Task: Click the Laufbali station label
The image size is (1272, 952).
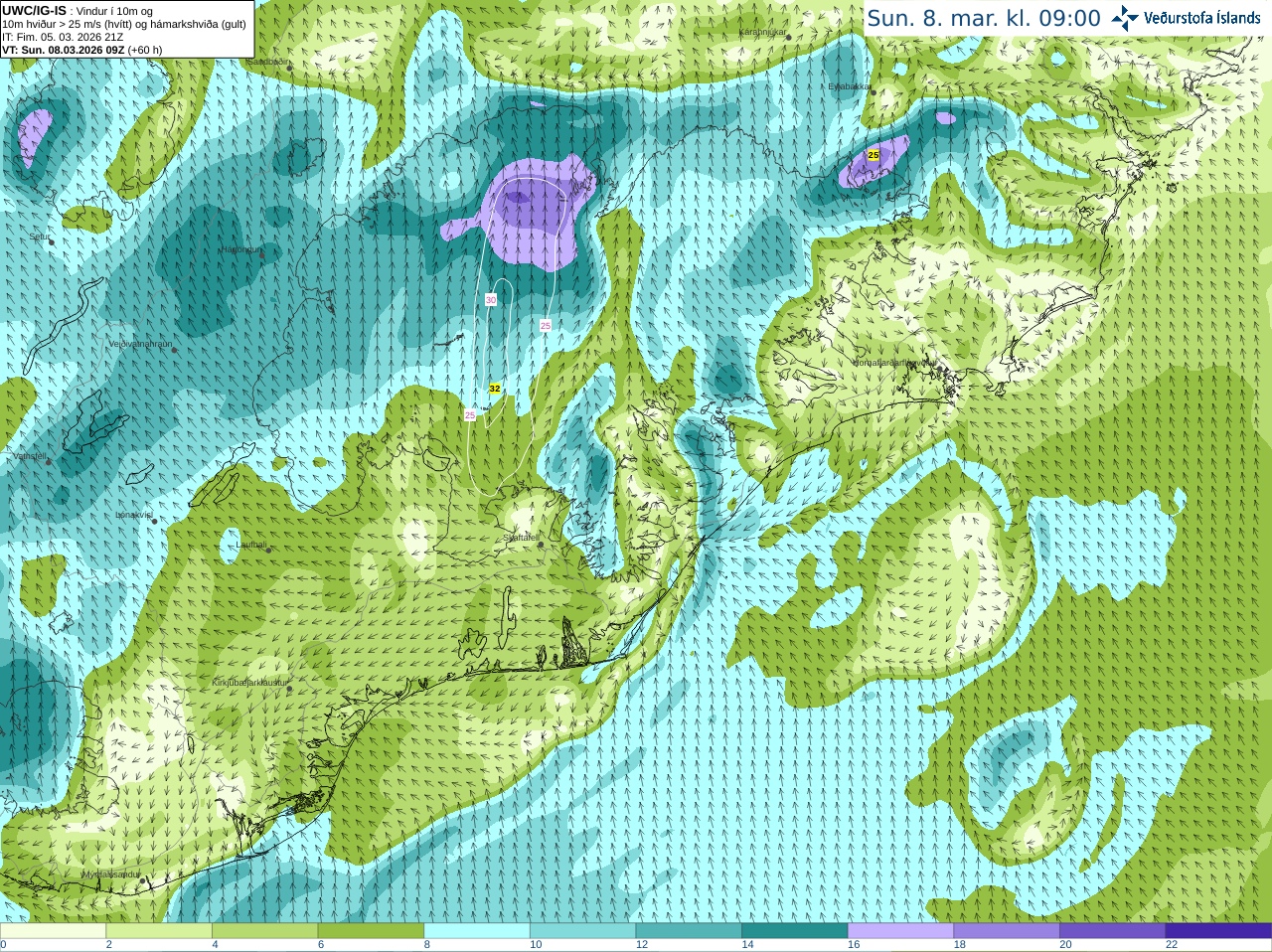Action: pyautogui.click(x=251, y=545)
